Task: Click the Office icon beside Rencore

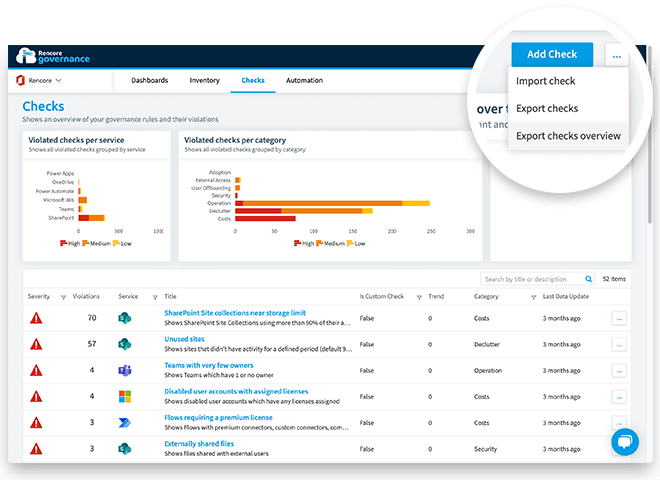Action: coord(20,80)
